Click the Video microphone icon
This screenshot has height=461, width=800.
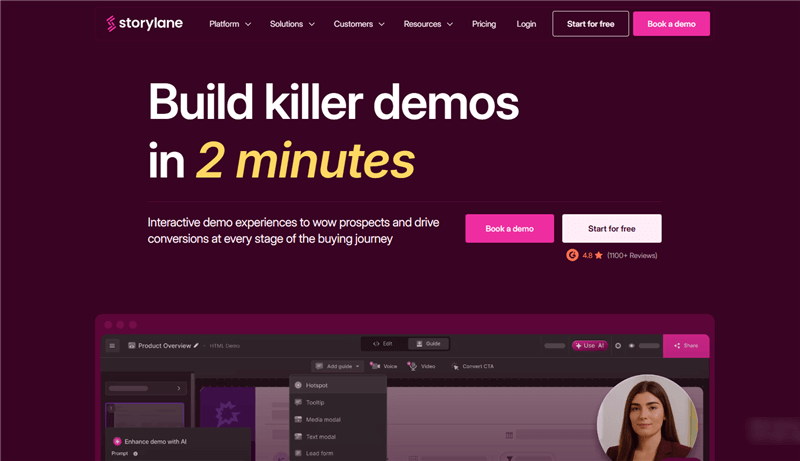pyautogui.click(x=412, y=366)
